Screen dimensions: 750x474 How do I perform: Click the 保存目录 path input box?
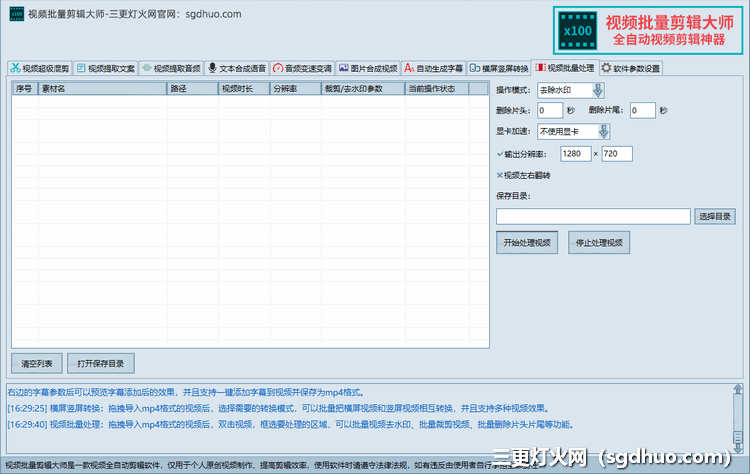tap(593, 216)
